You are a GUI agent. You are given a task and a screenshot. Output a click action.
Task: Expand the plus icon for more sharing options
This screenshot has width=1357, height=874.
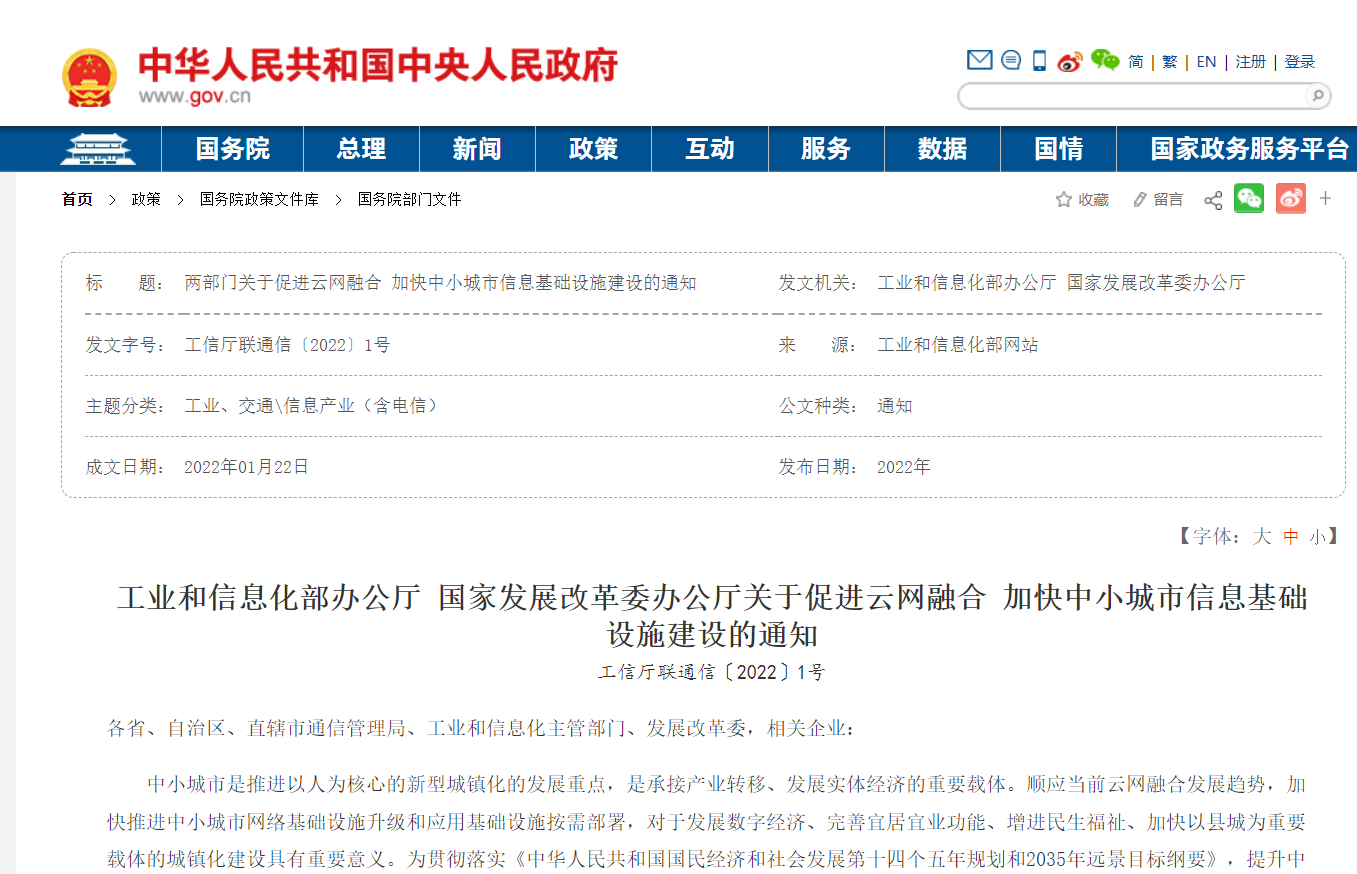click(x=1325, y=199)
